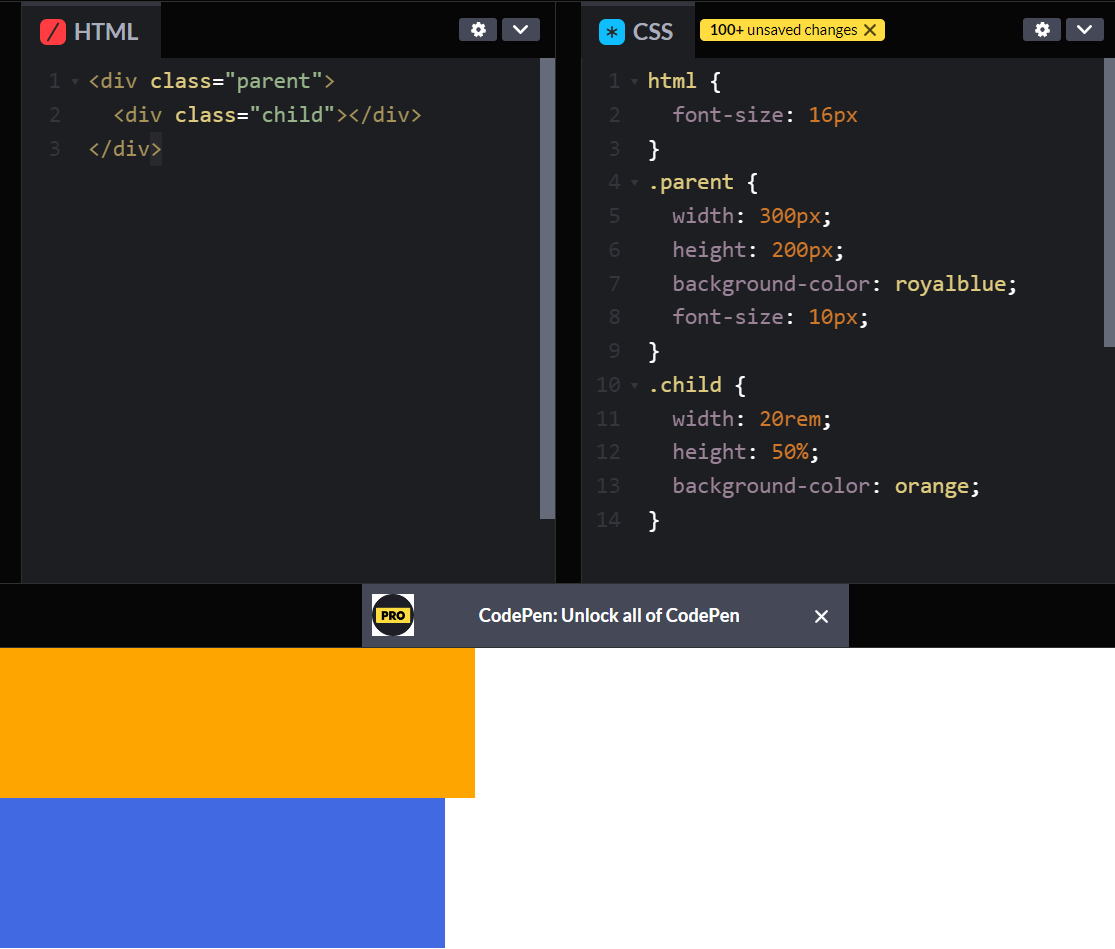Collapse the html rule fold arrow

[x=634, y=82]
